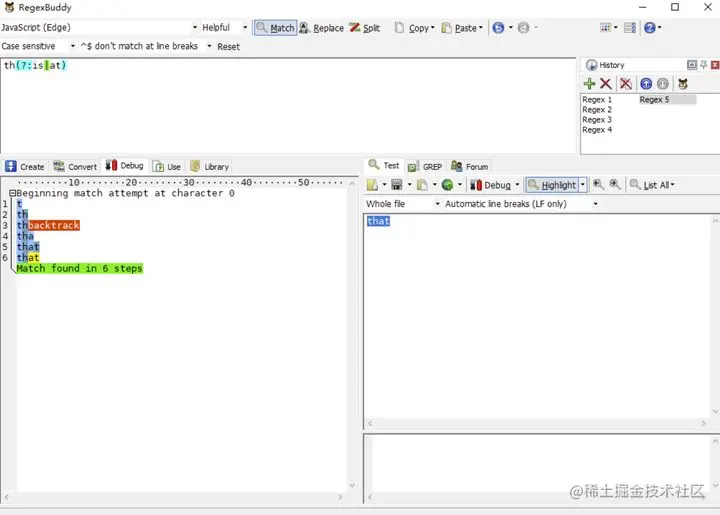Screen dimensions: 720x515
Task: Open the Forum tab
Action: pyautogui.click(x=470, y=167)
